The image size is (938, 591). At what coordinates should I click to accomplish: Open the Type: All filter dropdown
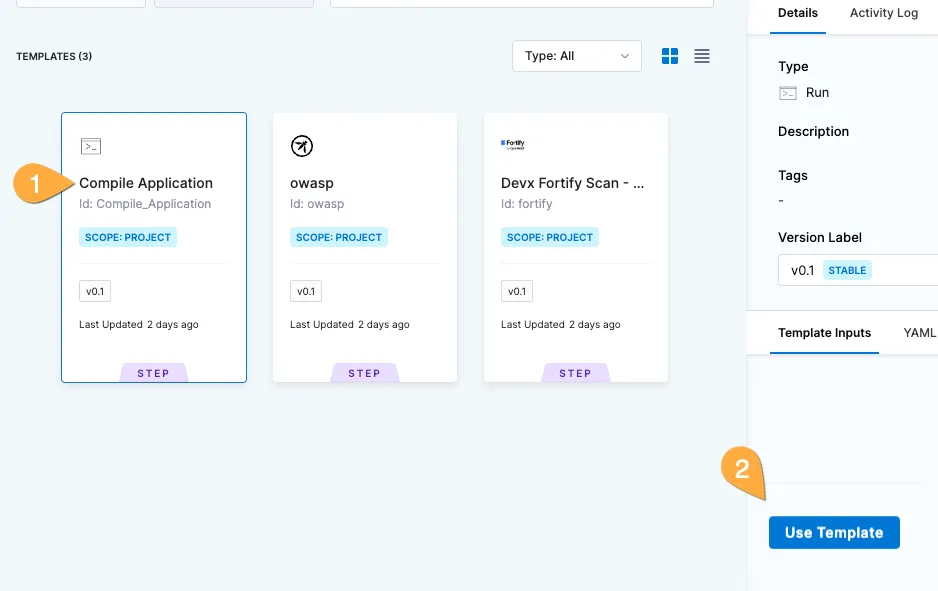point(576,56)
